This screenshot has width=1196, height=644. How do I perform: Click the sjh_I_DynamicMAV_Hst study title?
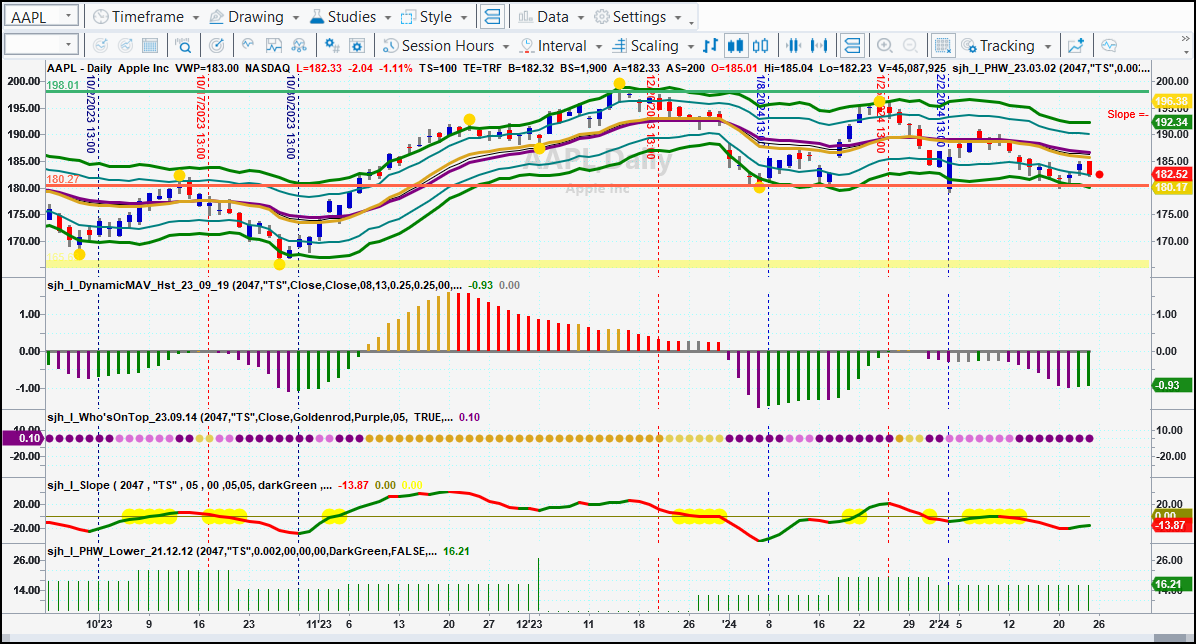point(254,285)
